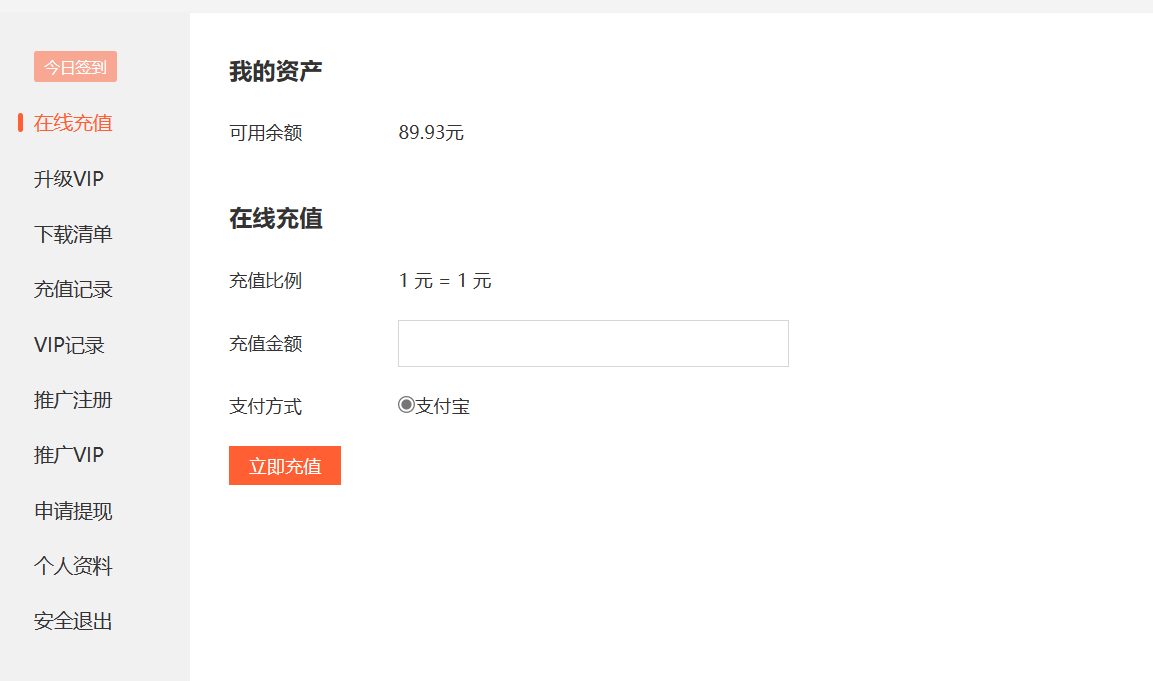Click the 今日签到 daily check-in button
This screenshot has width=1153, height=681.
pos(75,66)
